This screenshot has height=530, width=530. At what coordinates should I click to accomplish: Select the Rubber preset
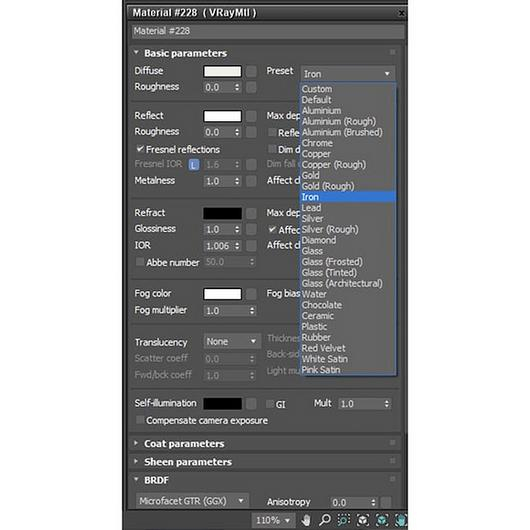click(x=348, y=337)
